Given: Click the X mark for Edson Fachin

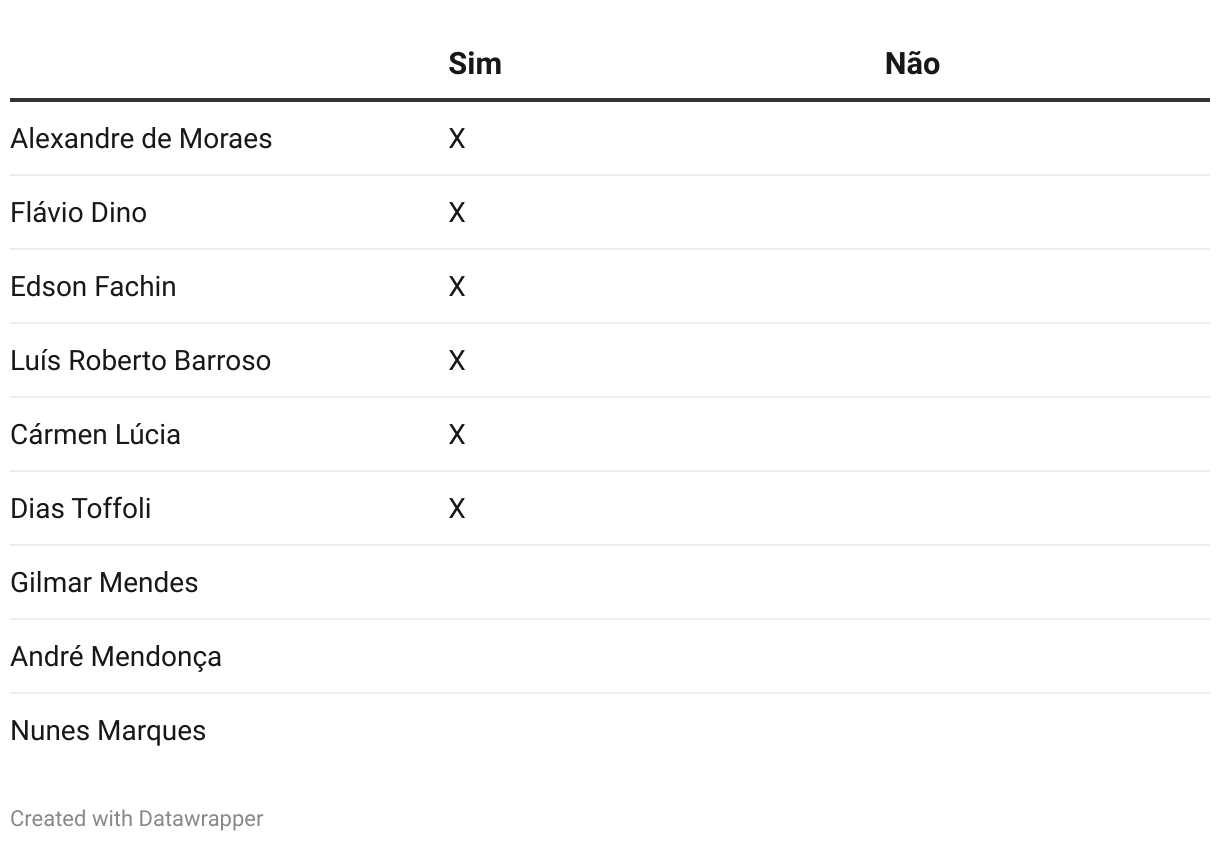Looking at the screenshot, I should coord(457,286).
